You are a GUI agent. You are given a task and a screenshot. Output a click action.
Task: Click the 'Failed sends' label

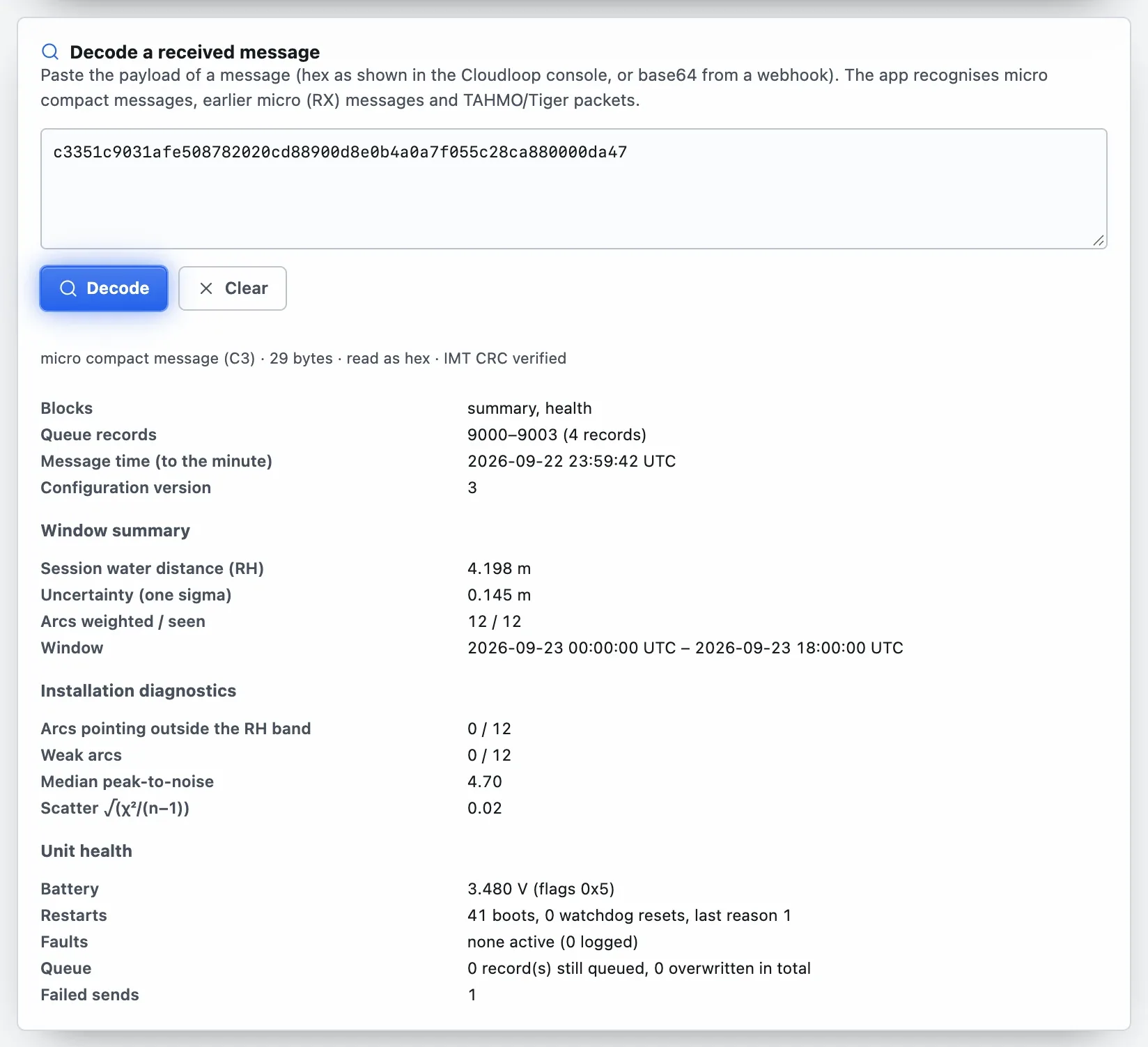pos(90,995)
